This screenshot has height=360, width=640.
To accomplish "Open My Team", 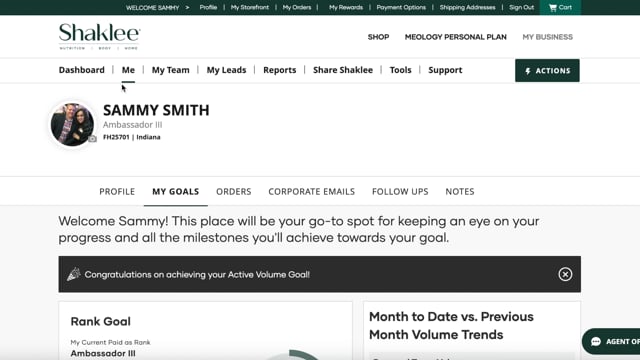I will 171,70.
